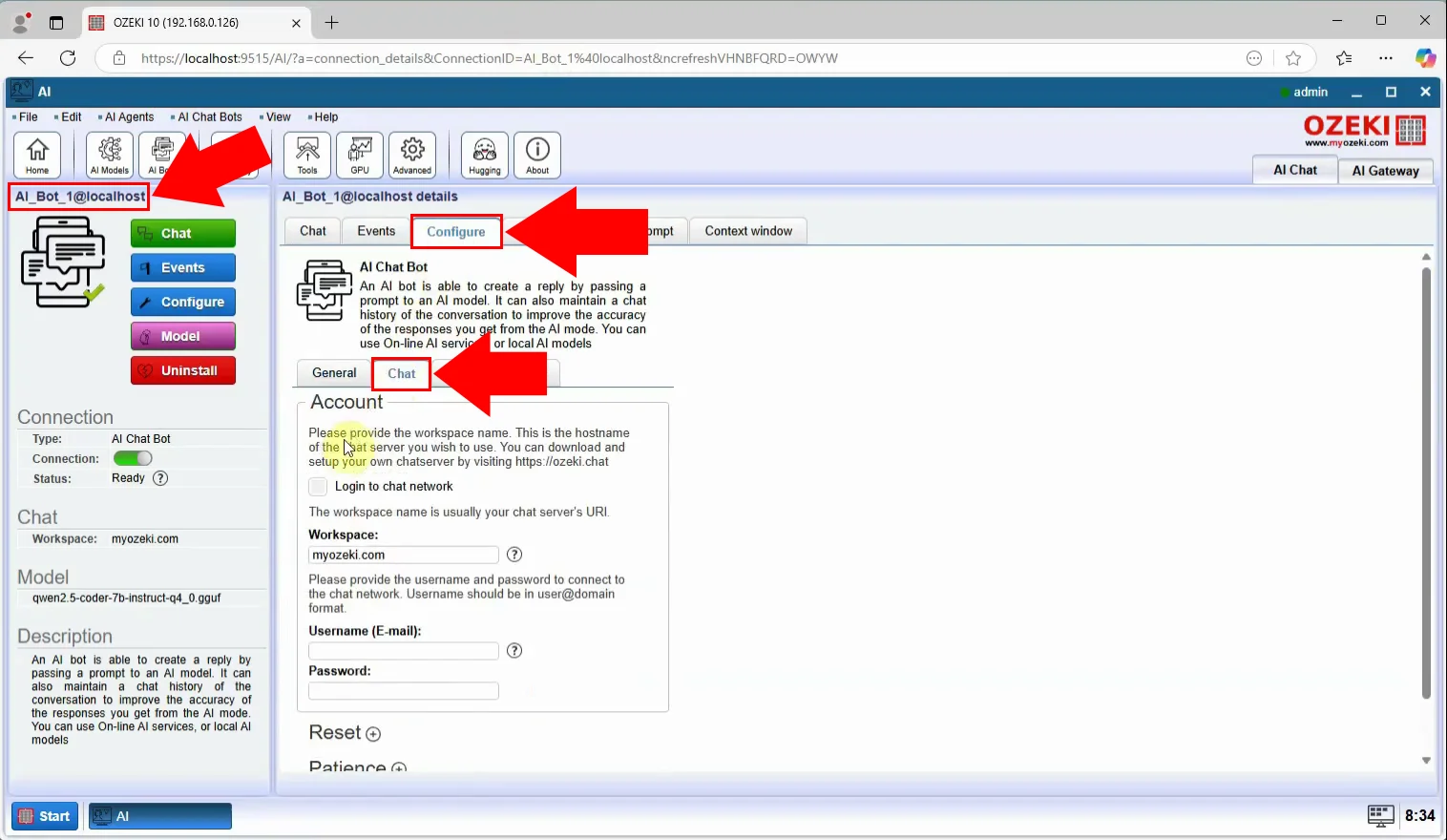The image size is (1447, 840).
Task: Click the green Chat button
Action: pyautogui.click(x=183, y=233)
